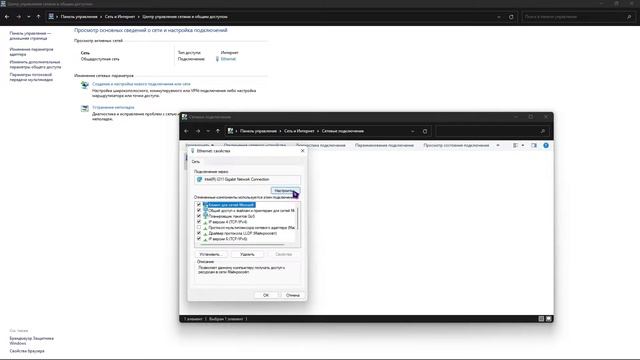The image size is (640, 360).
Task: Click 'Отключение сетевого устройства' in the toolbar
Action: 255,145
